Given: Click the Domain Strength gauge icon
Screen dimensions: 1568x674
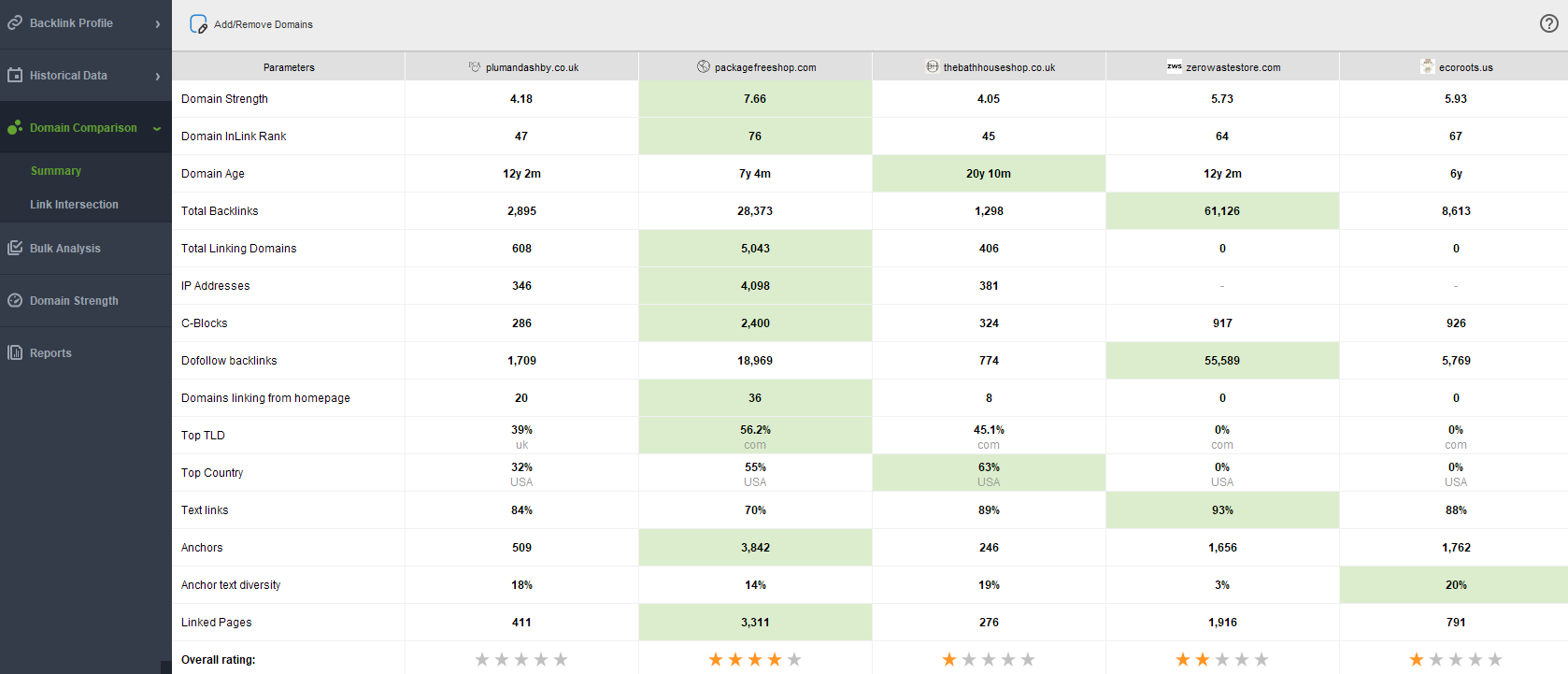Looking at the screenshot, I should 15,300.
